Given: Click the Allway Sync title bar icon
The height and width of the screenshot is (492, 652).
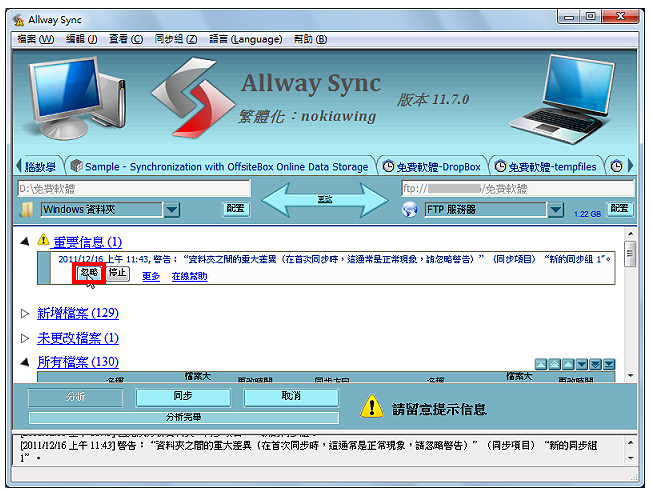Looking at the screenshot, I should 18,20.
